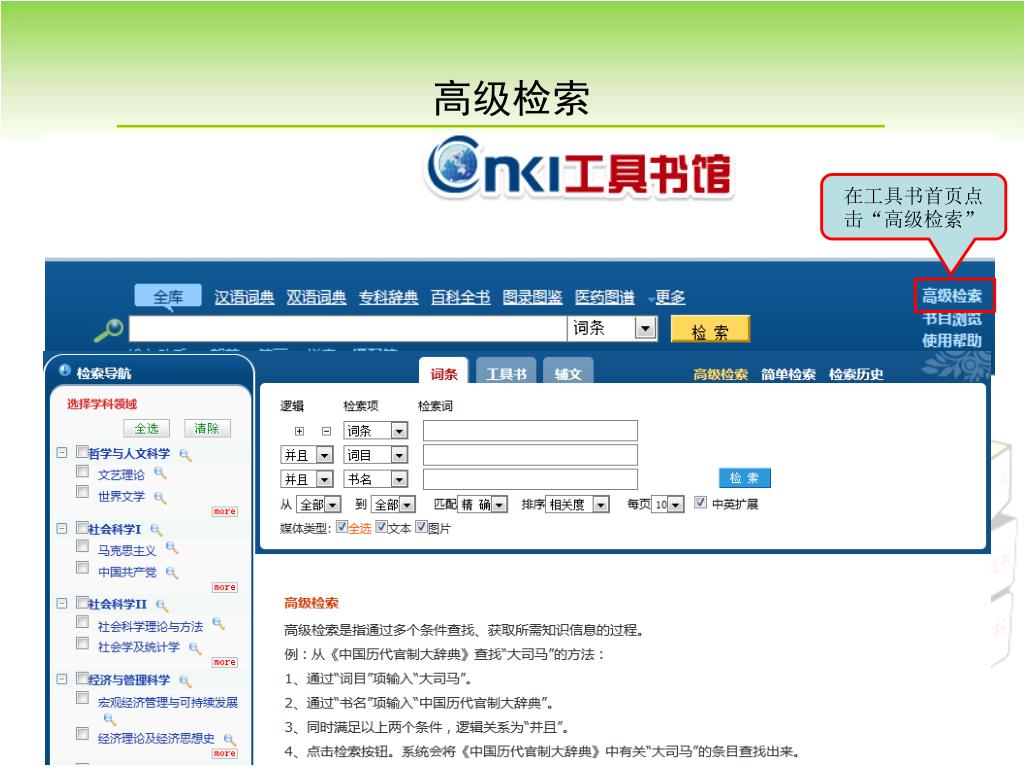Toggle the 文本 media type checkbox
The width and height of the screenshot is (1024, 768).
381,527
